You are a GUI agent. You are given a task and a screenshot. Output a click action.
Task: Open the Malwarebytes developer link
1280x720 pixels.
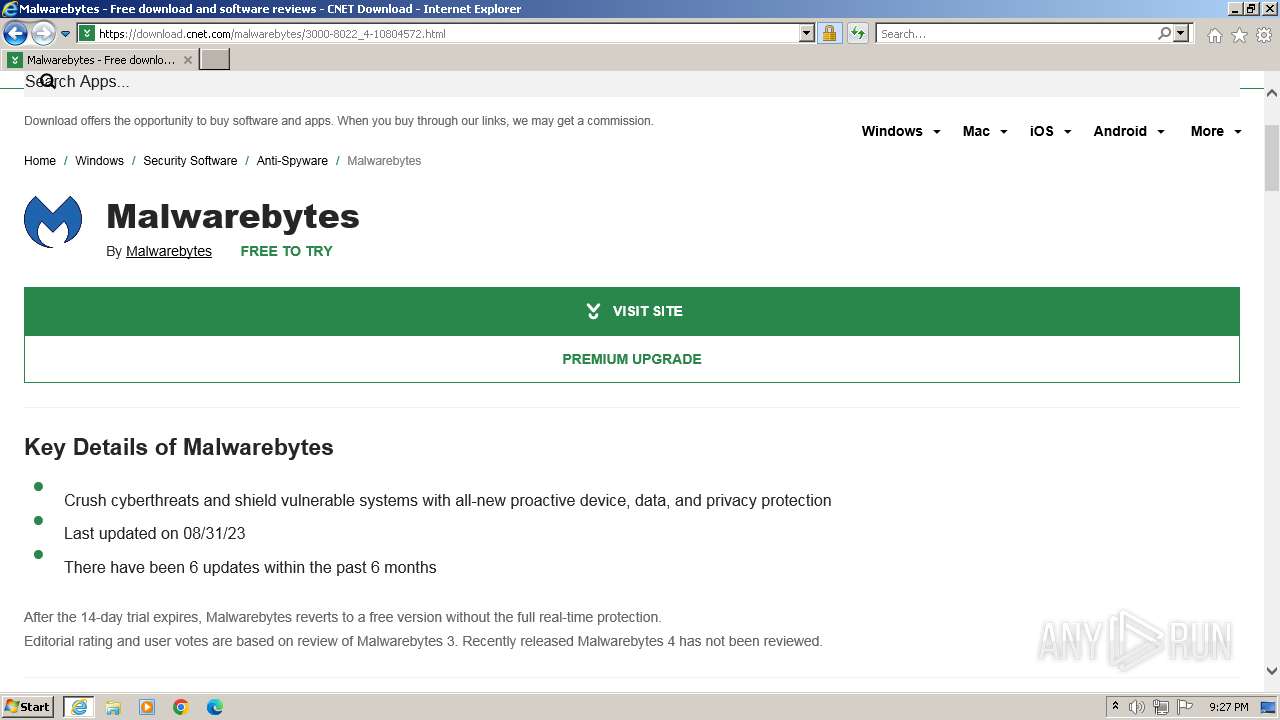[169, 251]
